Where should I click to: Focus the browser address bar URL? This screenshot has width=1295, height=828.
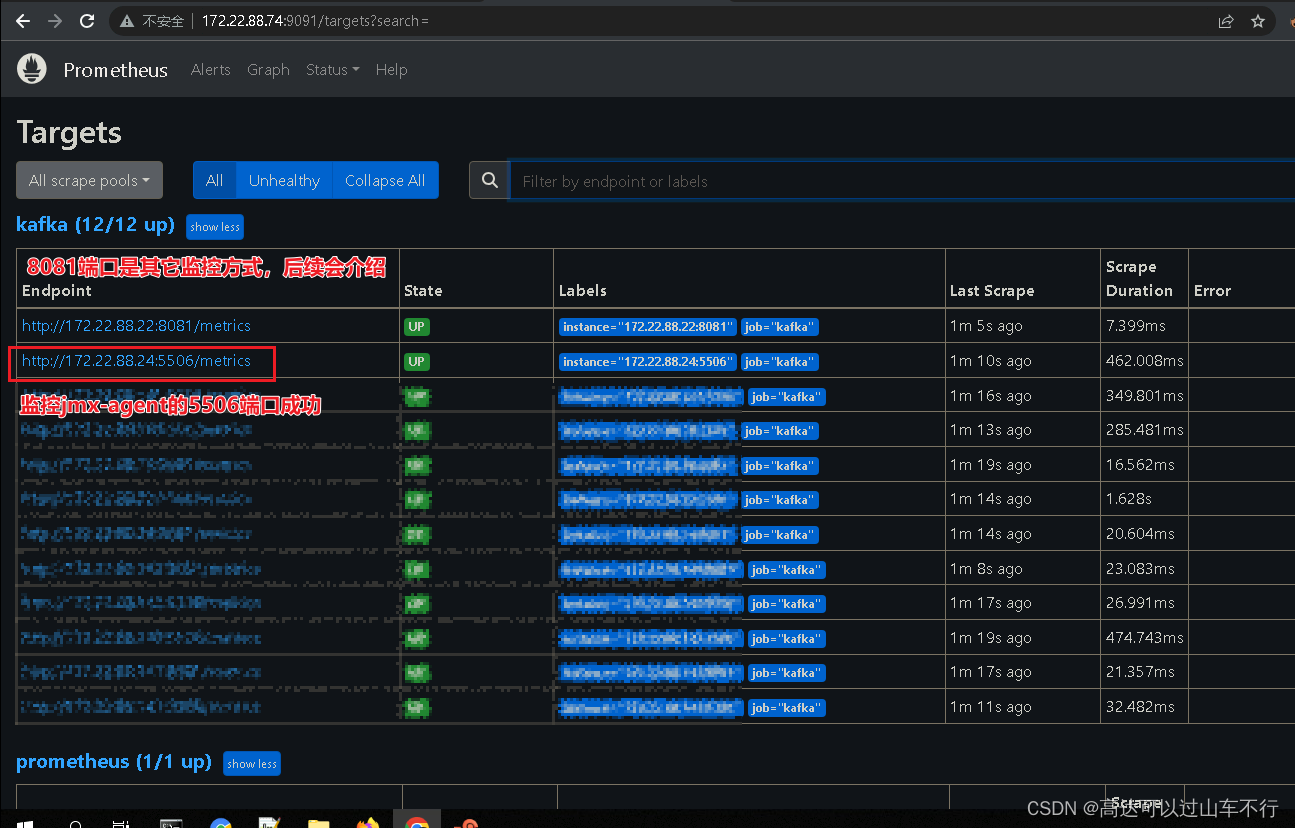click(x=315, y=21)
